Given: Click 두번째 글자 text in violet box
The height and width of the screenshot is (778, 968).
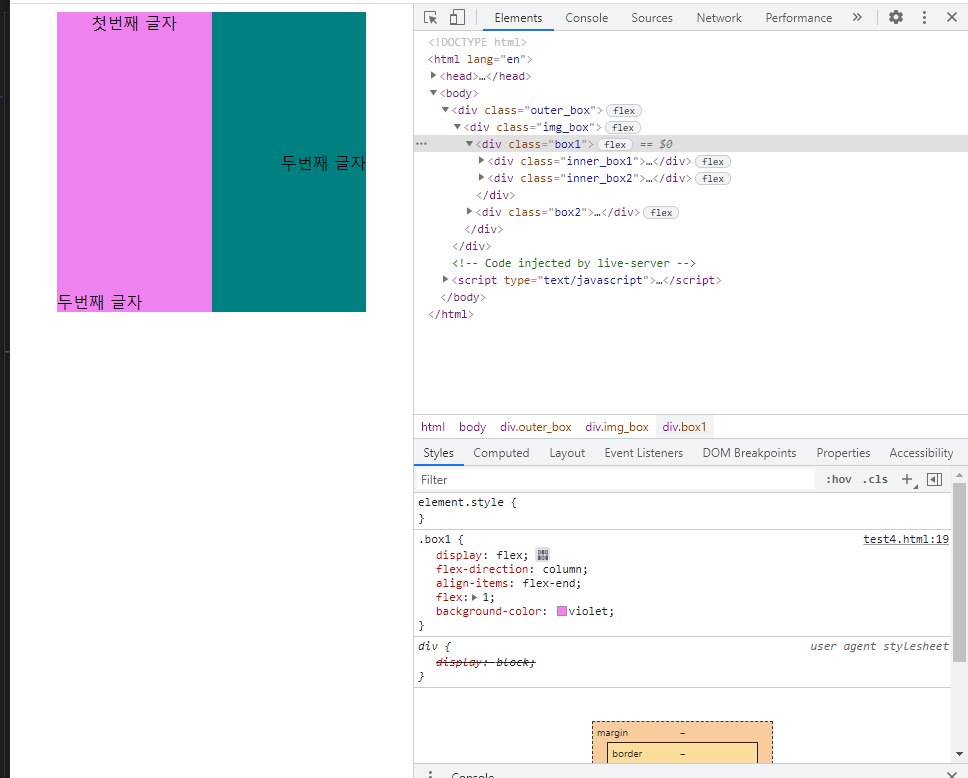Looking at the screenshot, I should [x=99, y=302].
